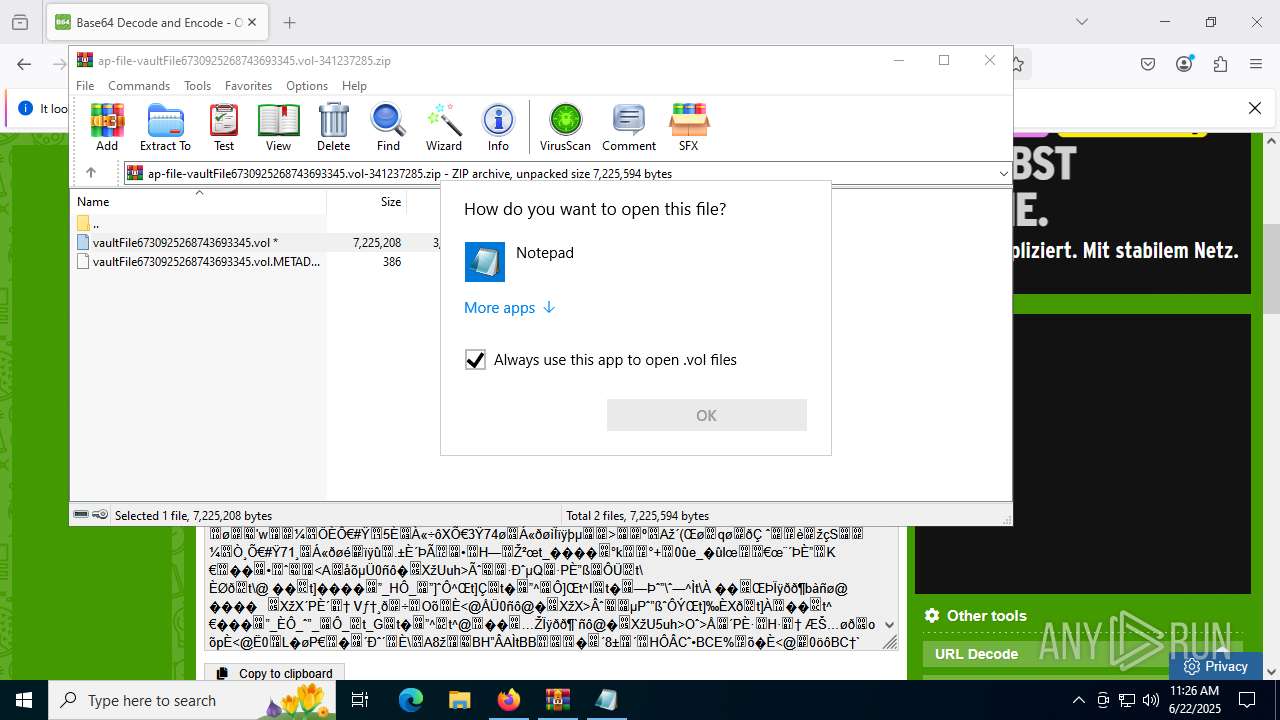
Task: Click the Find magnifier icon
Action: click(x=388, y=127)
